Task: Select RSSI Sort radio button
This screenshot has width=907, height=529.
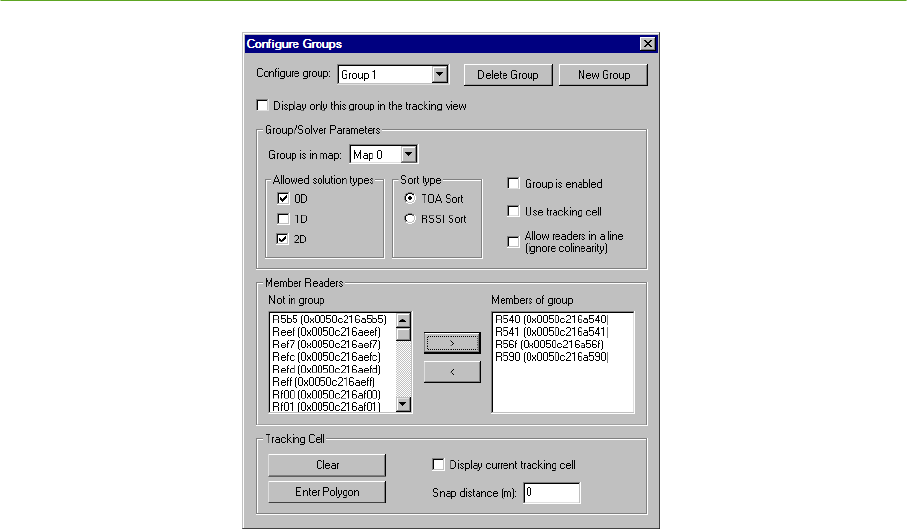Action: pyautogui.click(x=410, y=219)
